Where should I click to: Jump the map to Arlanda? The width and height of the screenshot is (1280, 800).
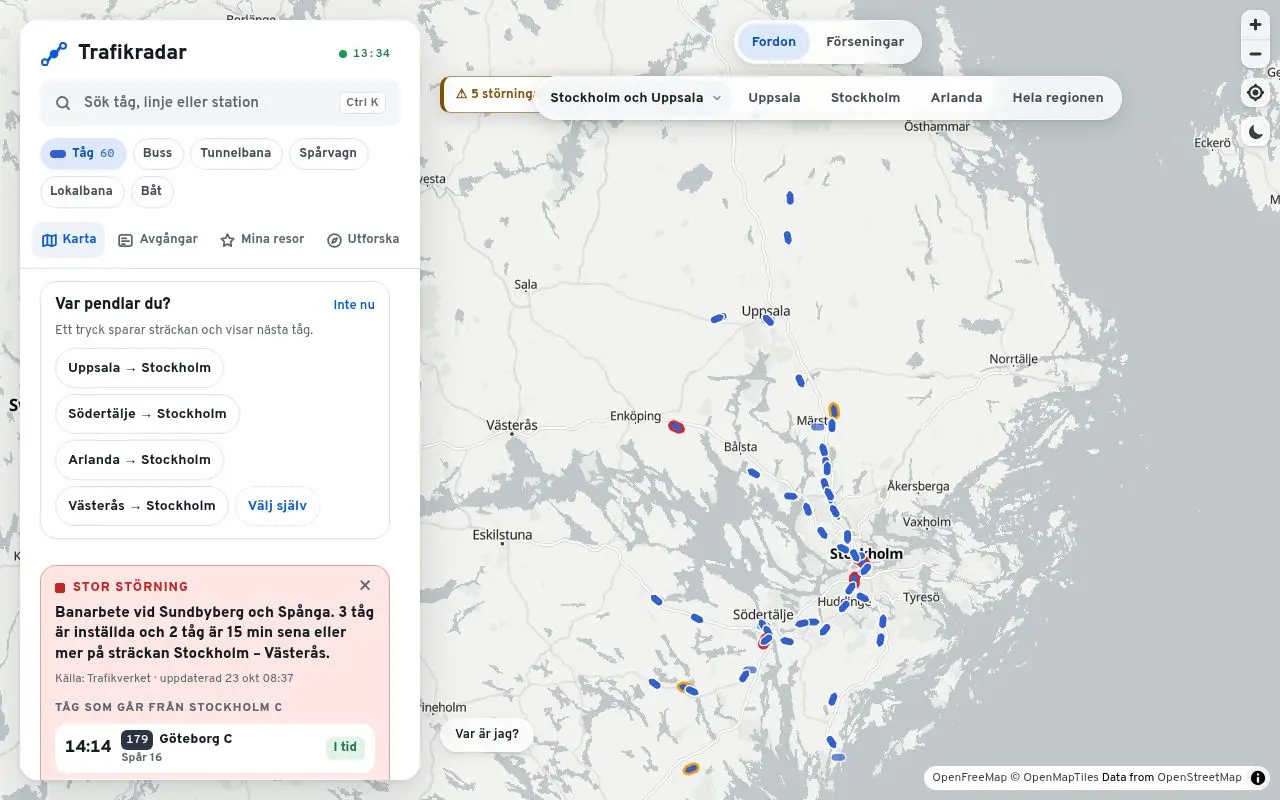point(956,98)
